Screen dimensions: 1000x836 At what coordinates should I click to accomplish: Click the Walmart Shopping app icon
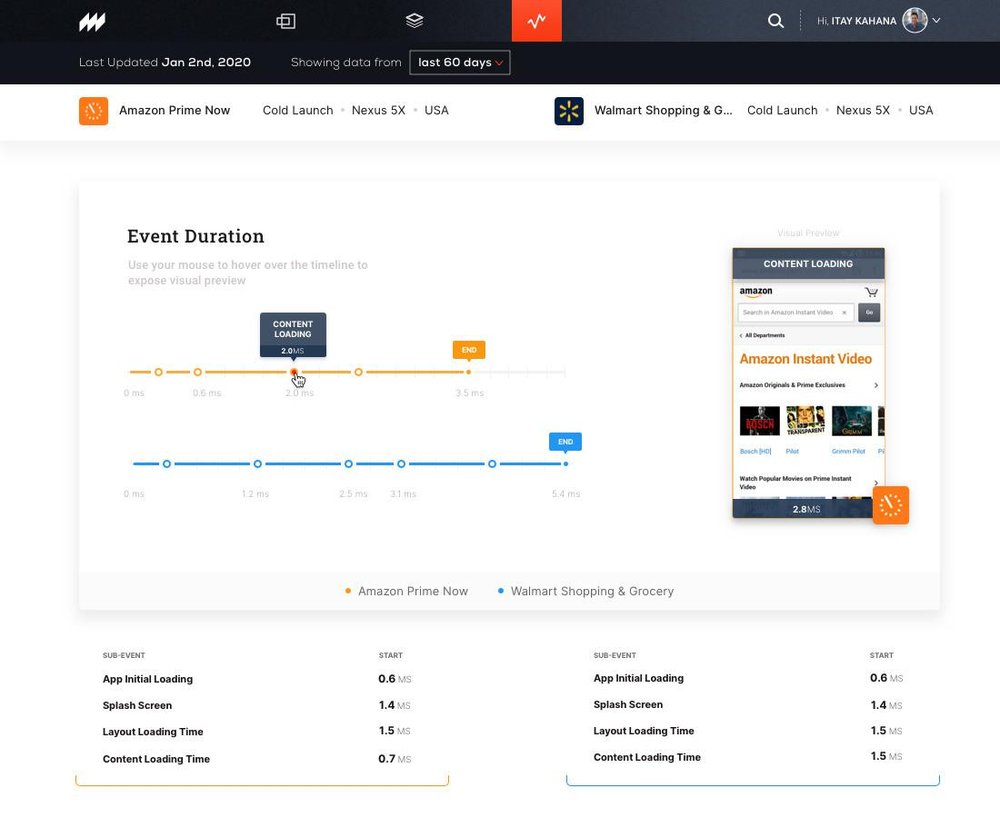pos(569,111)
